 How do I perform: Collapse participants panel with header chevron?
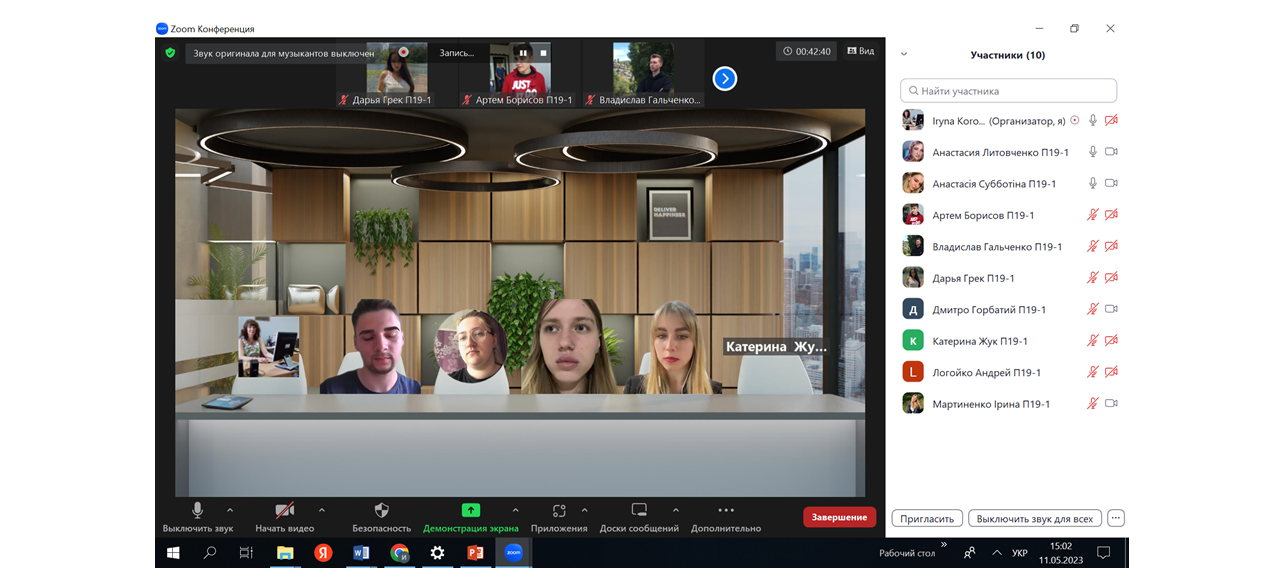pos(904,55)
